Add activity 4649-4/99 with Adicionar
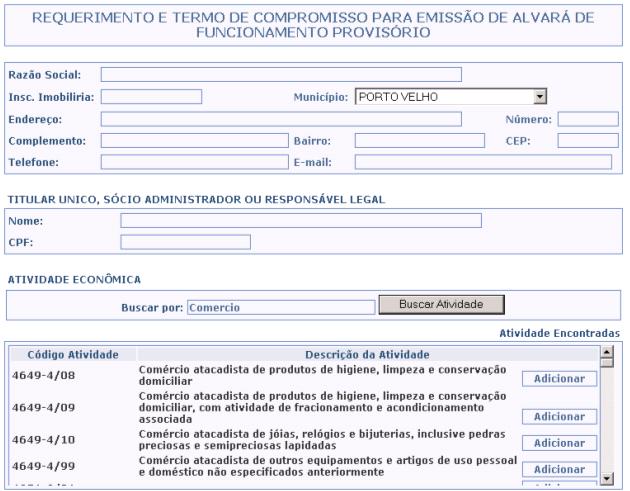Image resolution: width=630 pixels, height=491 pixels. click(x=559, y=470)
